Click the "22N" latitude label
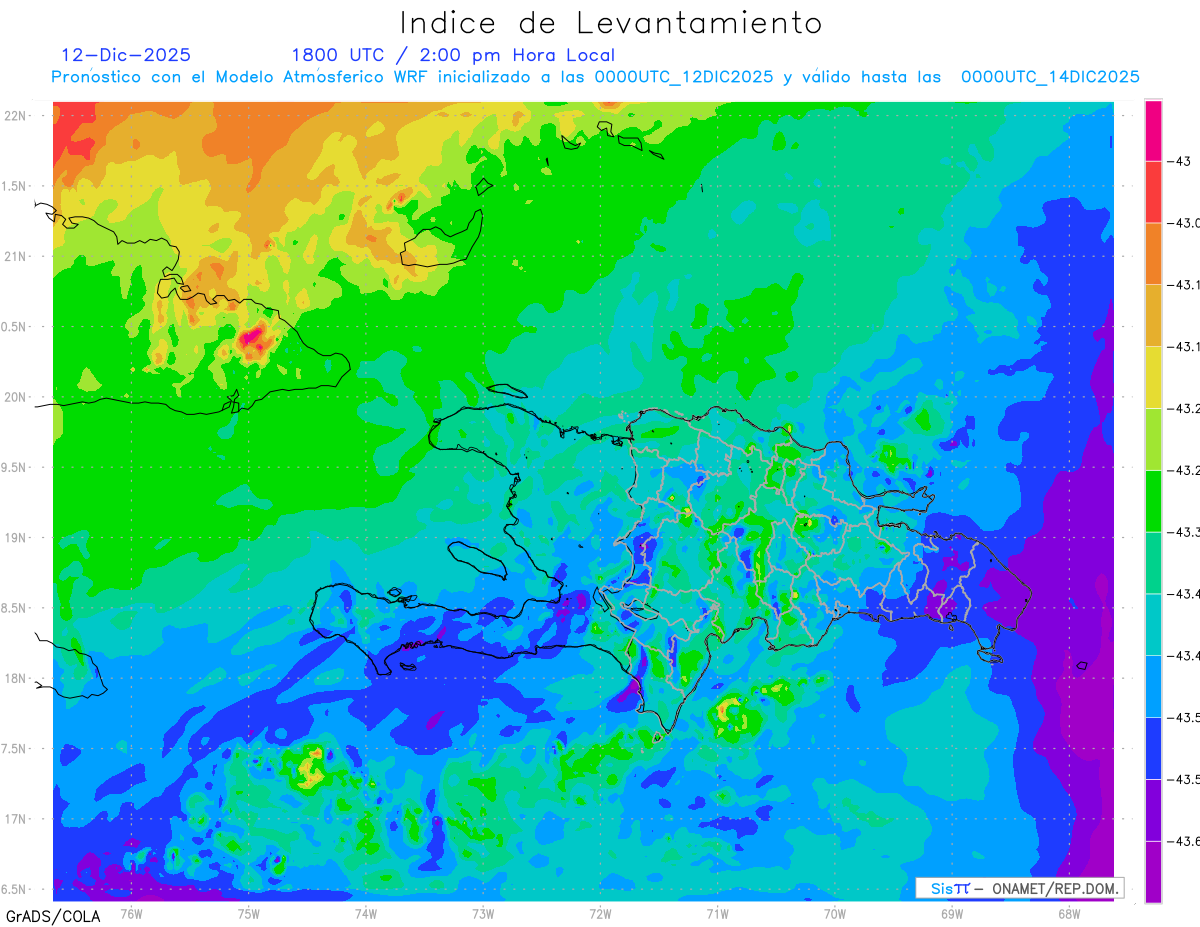1200x927 pixels. point(16,115)
